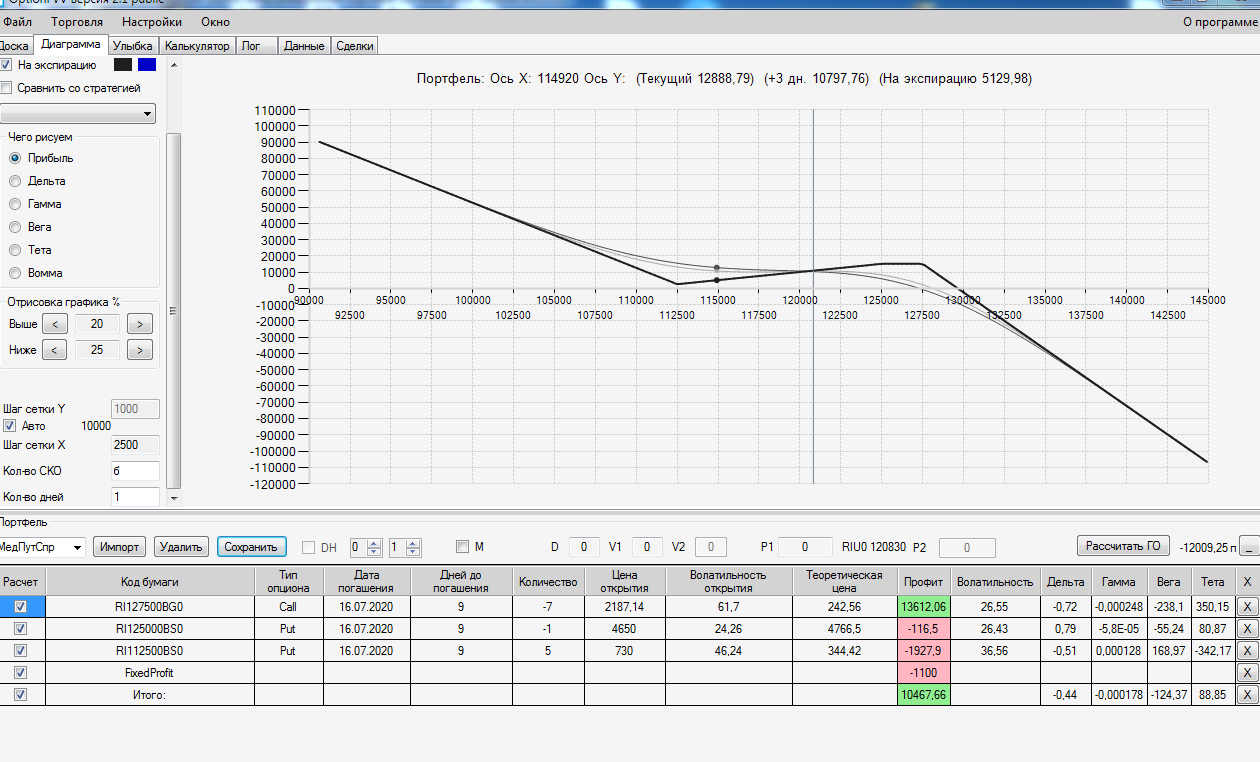Click the Удалить button
Screen dimensions: 1260x762
coord(182,547)
